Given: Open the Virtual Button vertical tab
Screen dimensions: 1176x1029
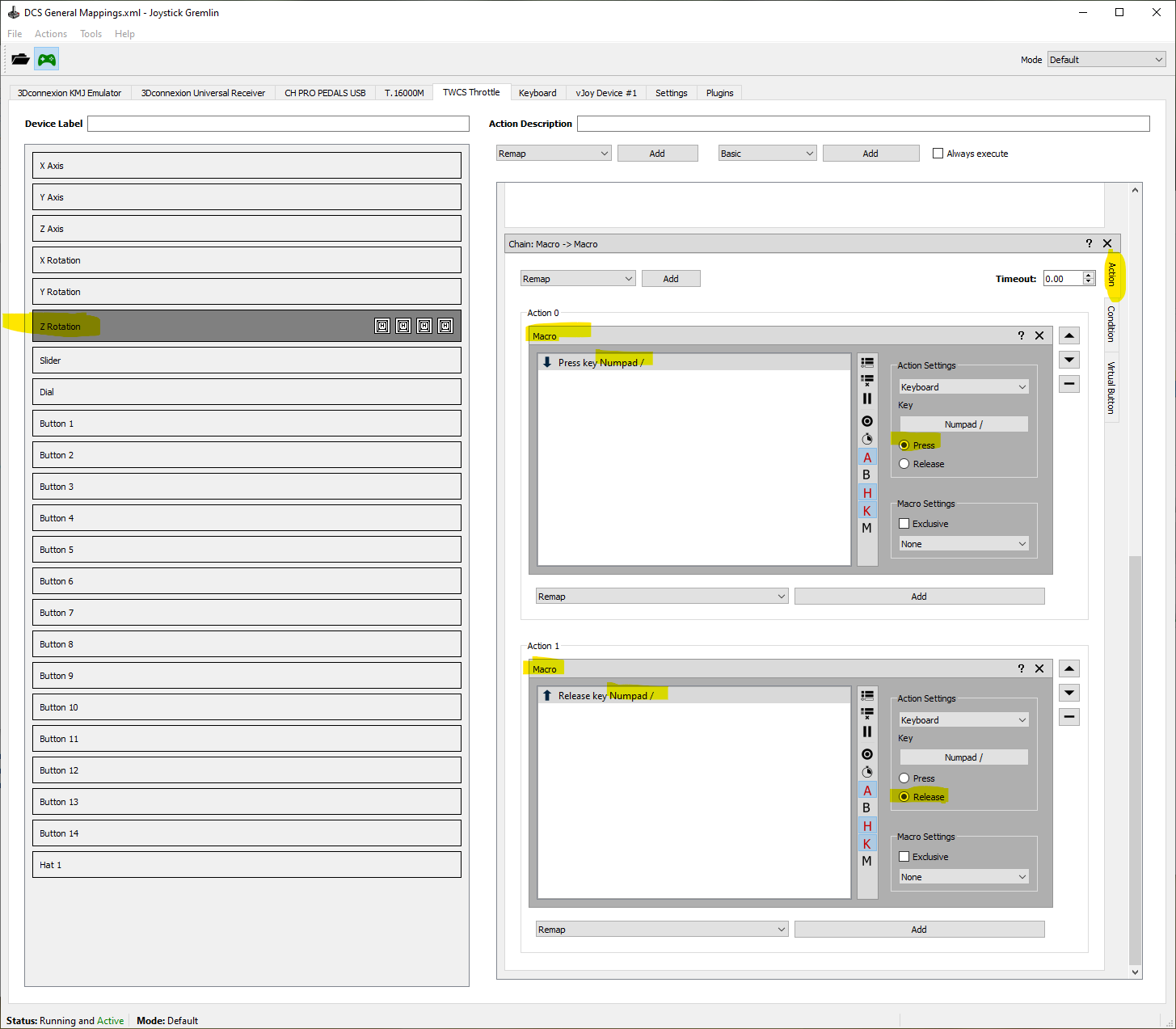Looking at the screenshot, I should [x=1111, y=387].
